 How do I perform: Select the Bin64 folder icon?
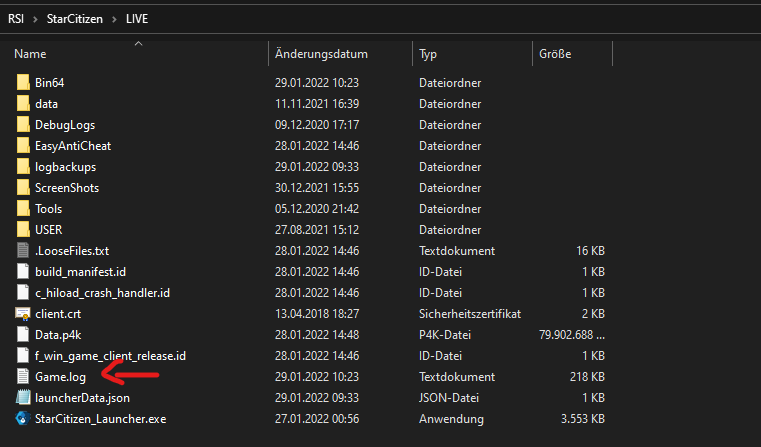point(23,83)
